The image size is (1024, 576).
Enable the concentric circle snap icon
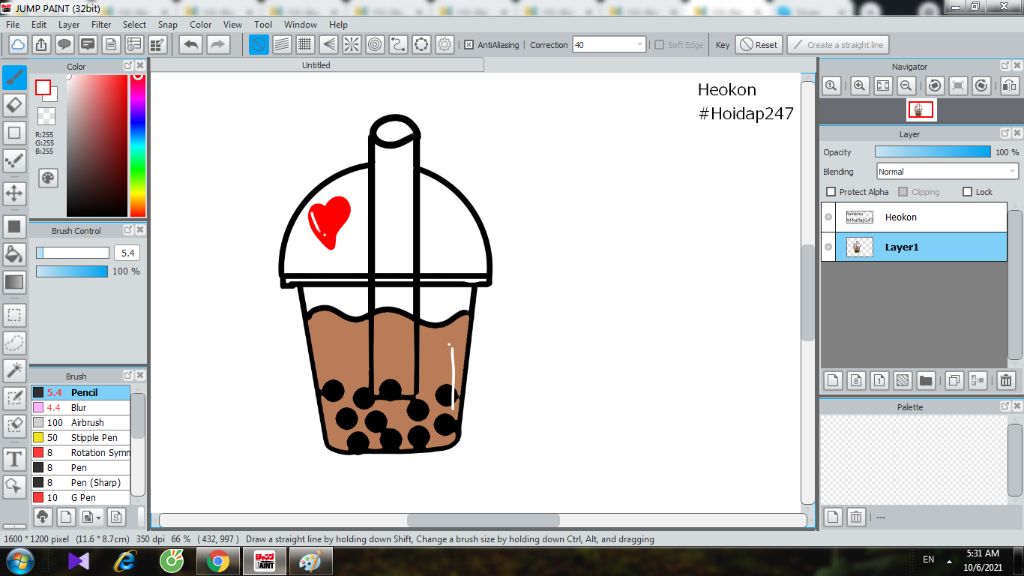click(x=375, y=44)
